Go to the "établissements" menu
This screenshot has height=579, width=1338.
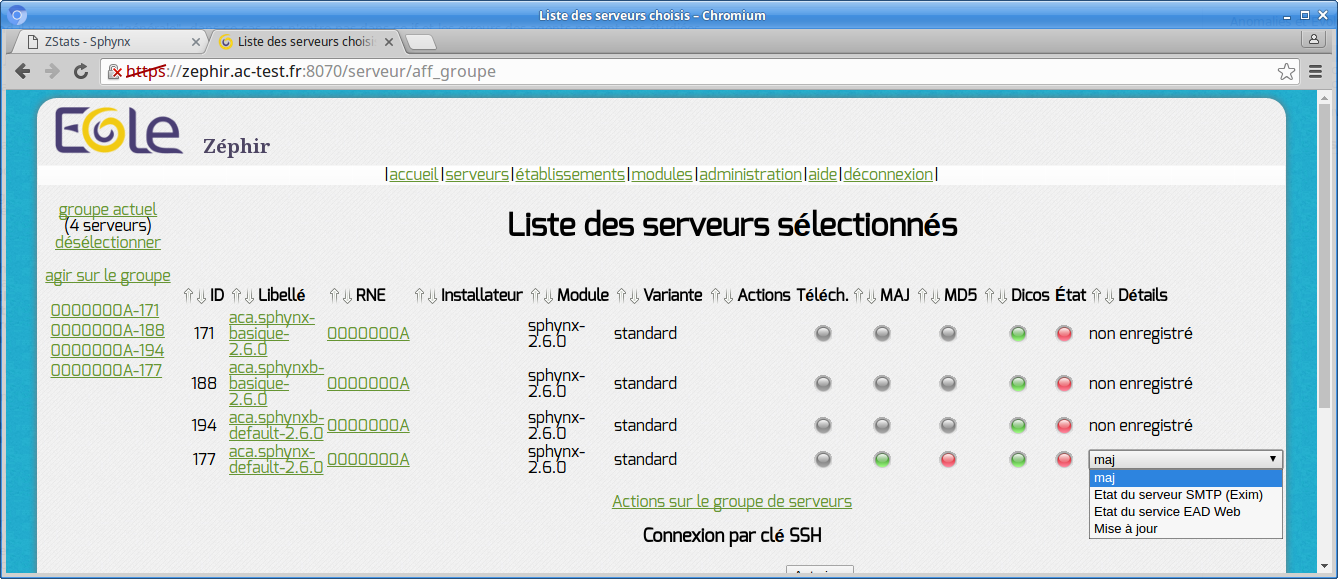570,174
